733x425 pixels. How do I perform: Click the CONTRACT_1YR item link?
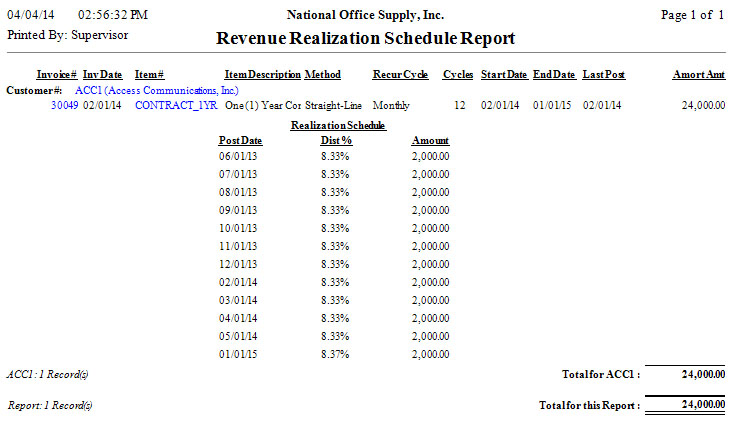[x=176, y=104]
